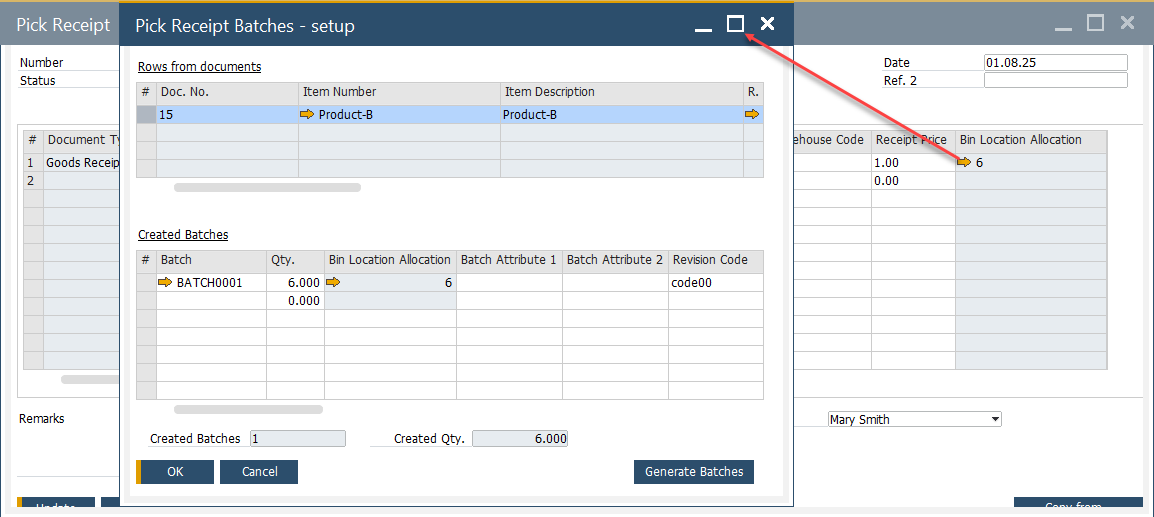Select the Revision Code cell containing code00
1154x517 pixels.
point(715,283)
